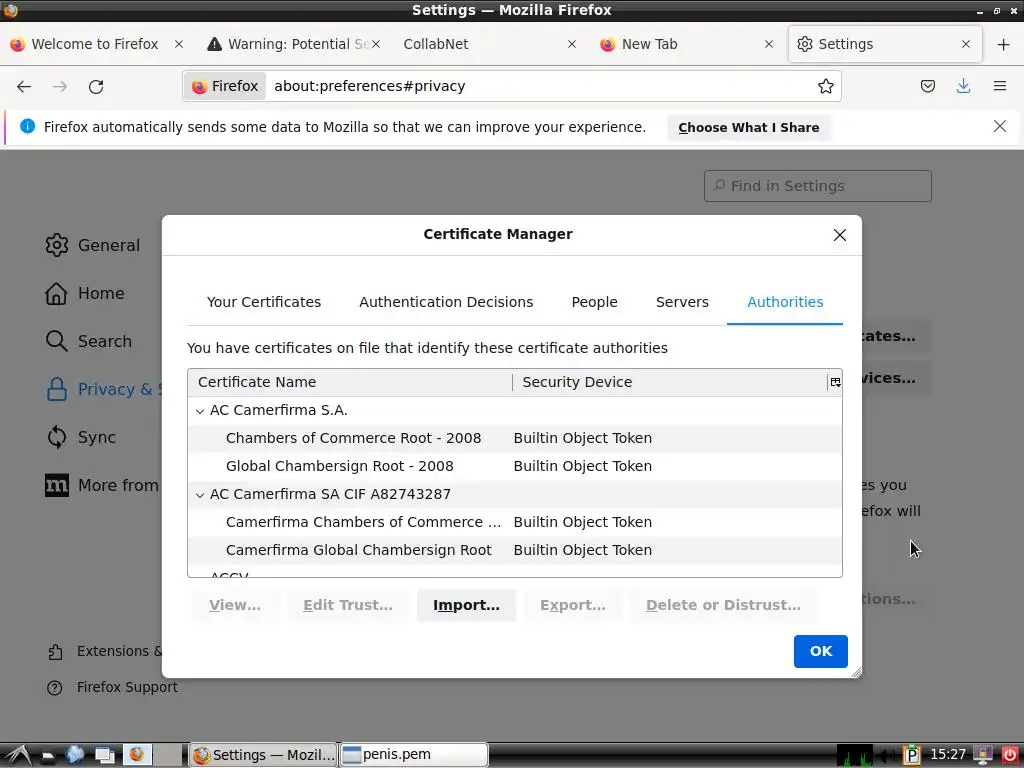Open Search settings category
Viewport: 1024px width, 768px height.
pos(89,341)
